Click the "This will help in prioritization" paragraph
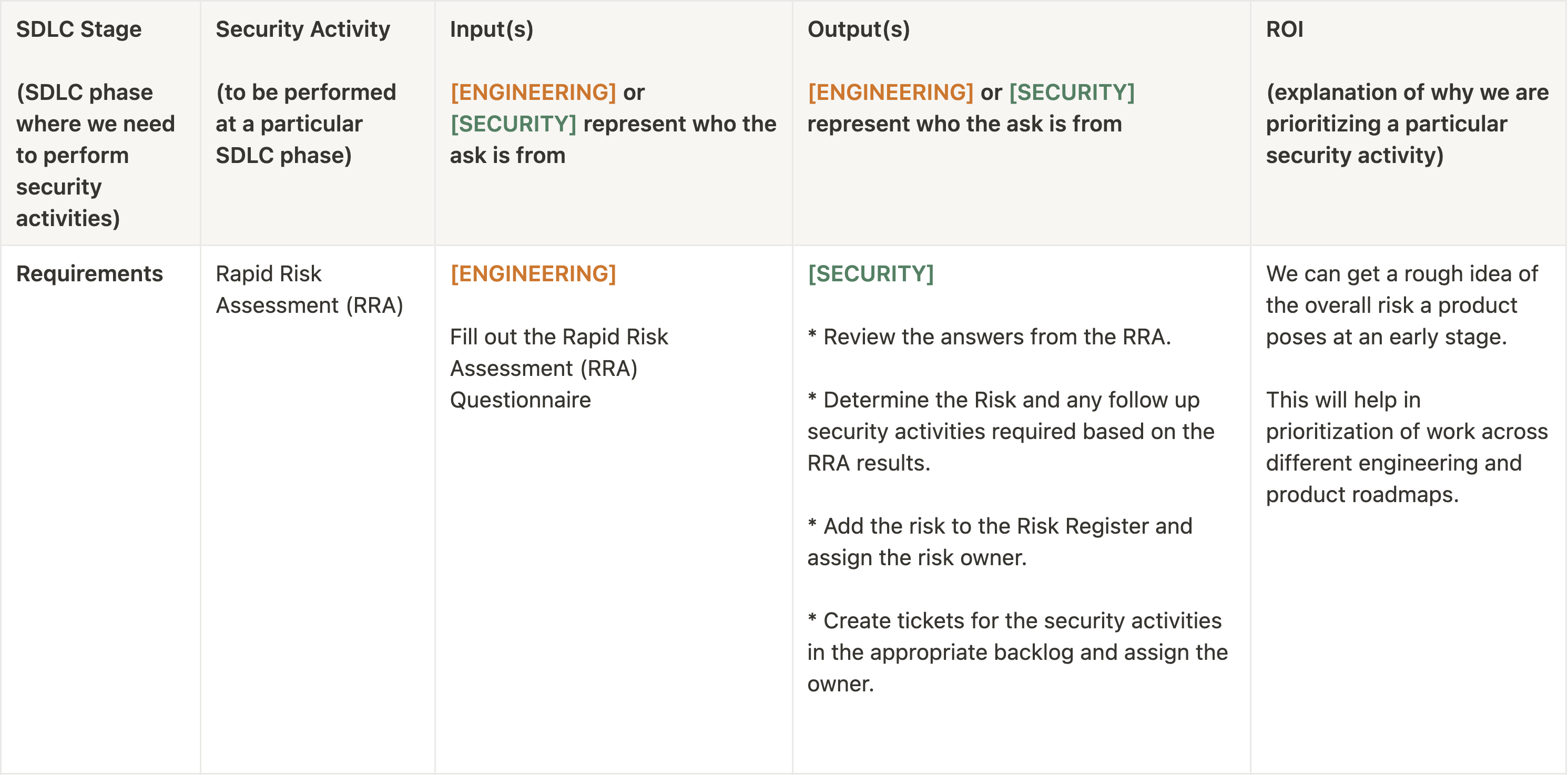 (x=1406, y=447)
